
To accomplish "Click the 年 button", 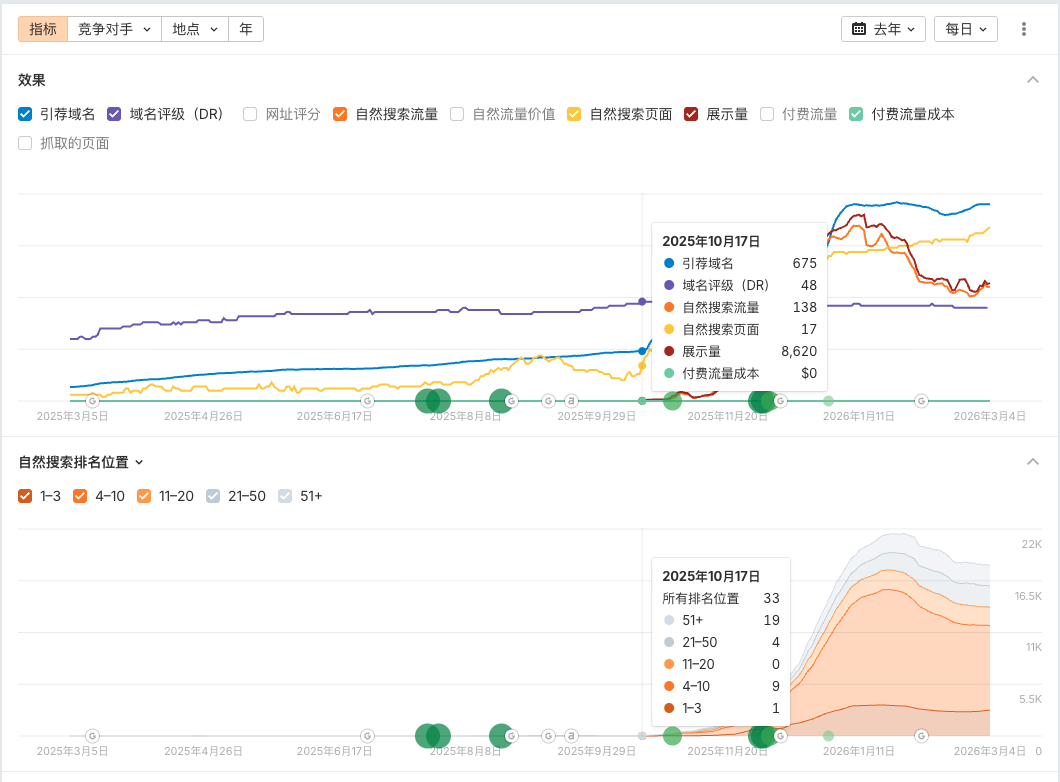I will (246, 28).
